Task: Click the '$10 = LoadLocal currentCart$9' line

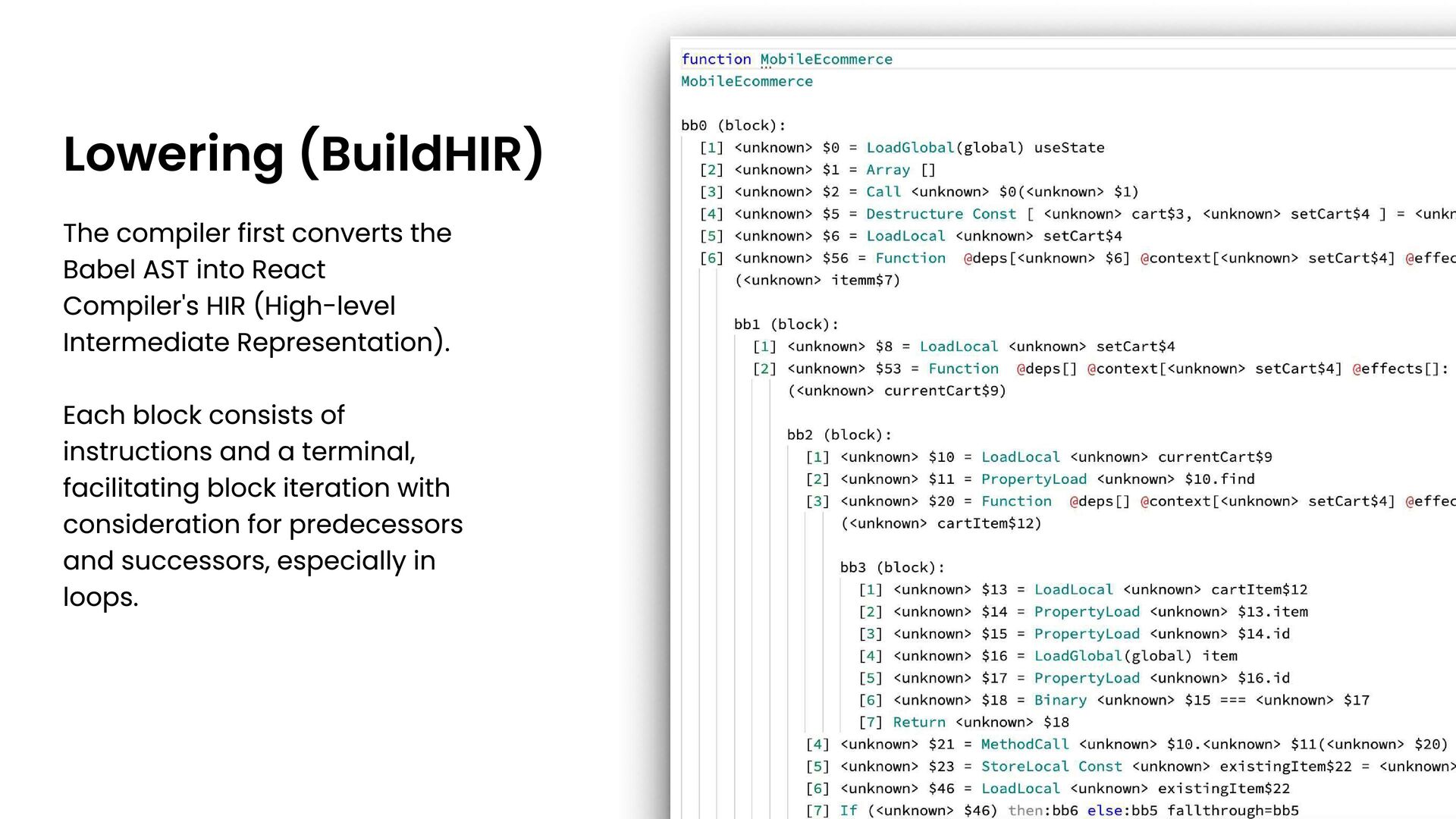Action: click(1039, 457)
